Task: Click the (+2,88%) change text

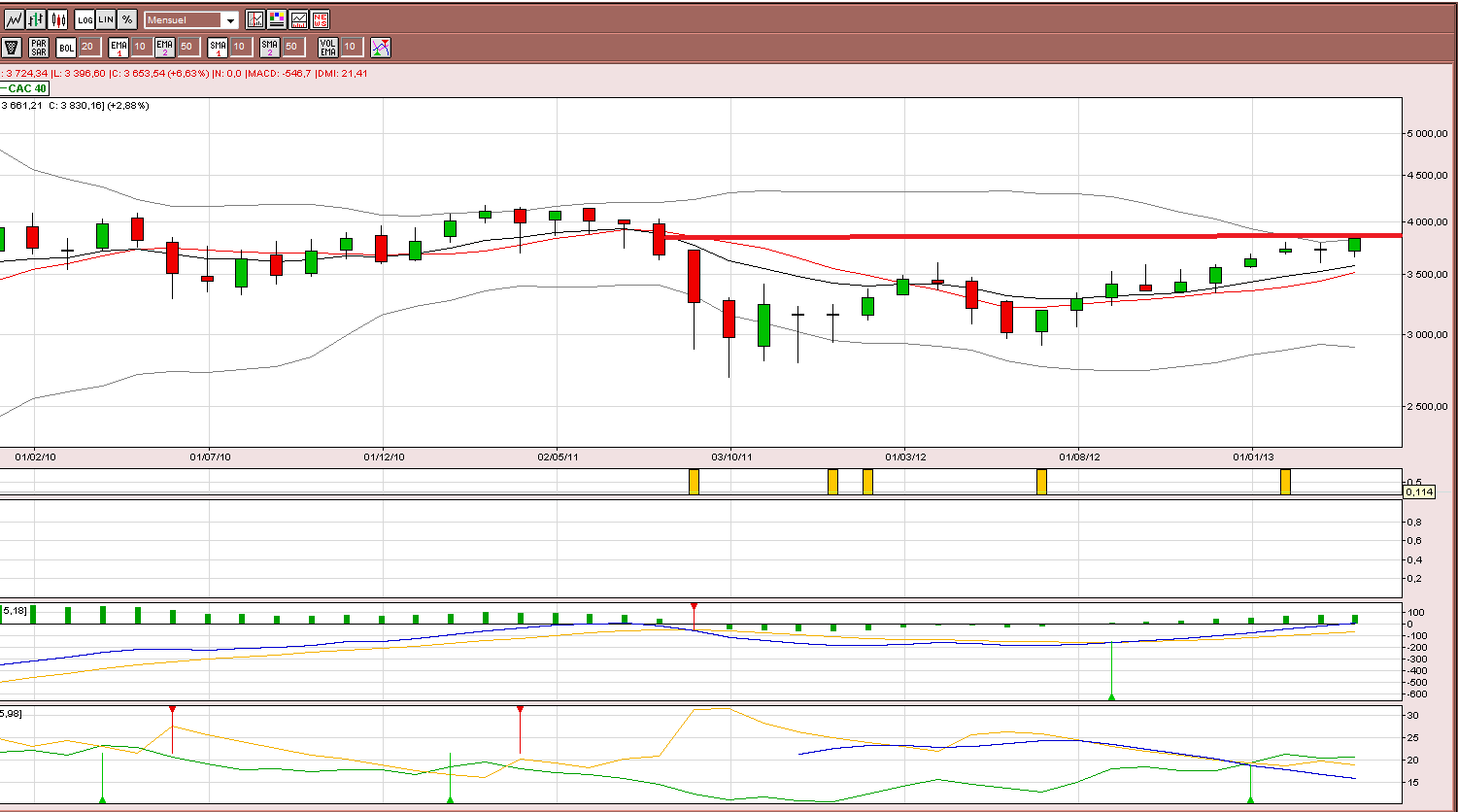Action: tap(130, 105)
